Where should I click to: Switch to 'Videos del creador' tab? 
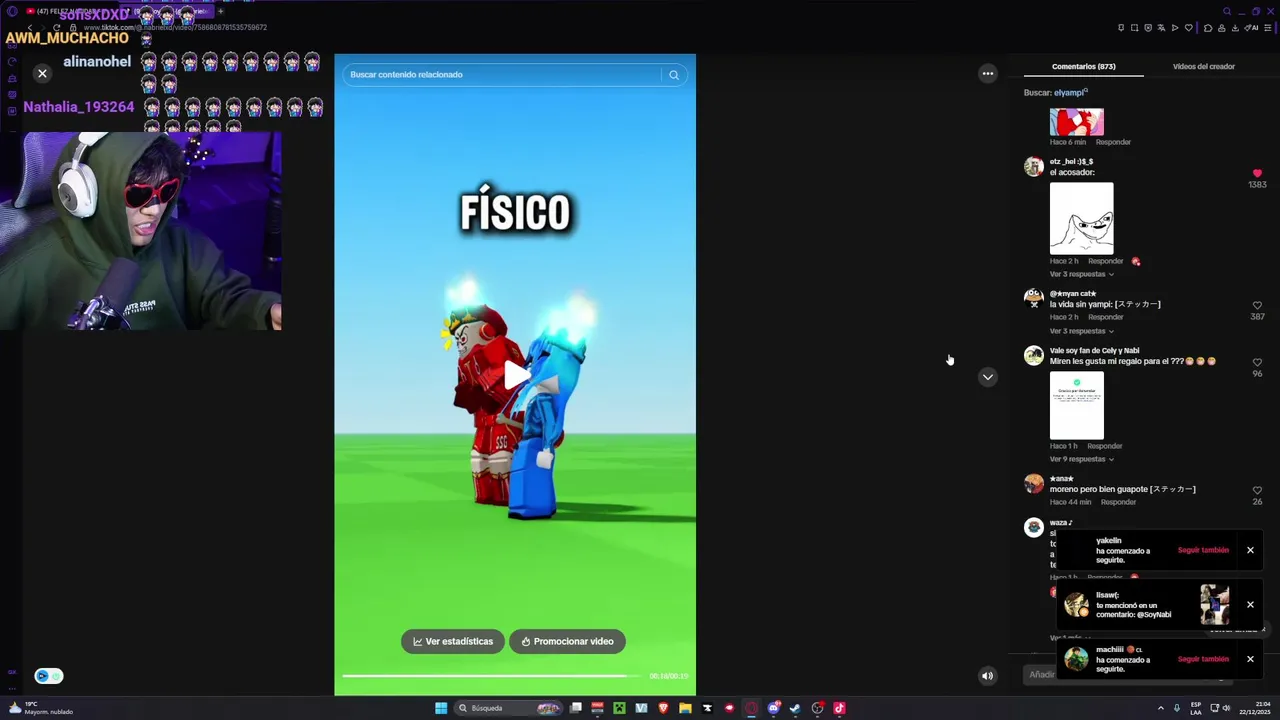tap(1204, 66)
